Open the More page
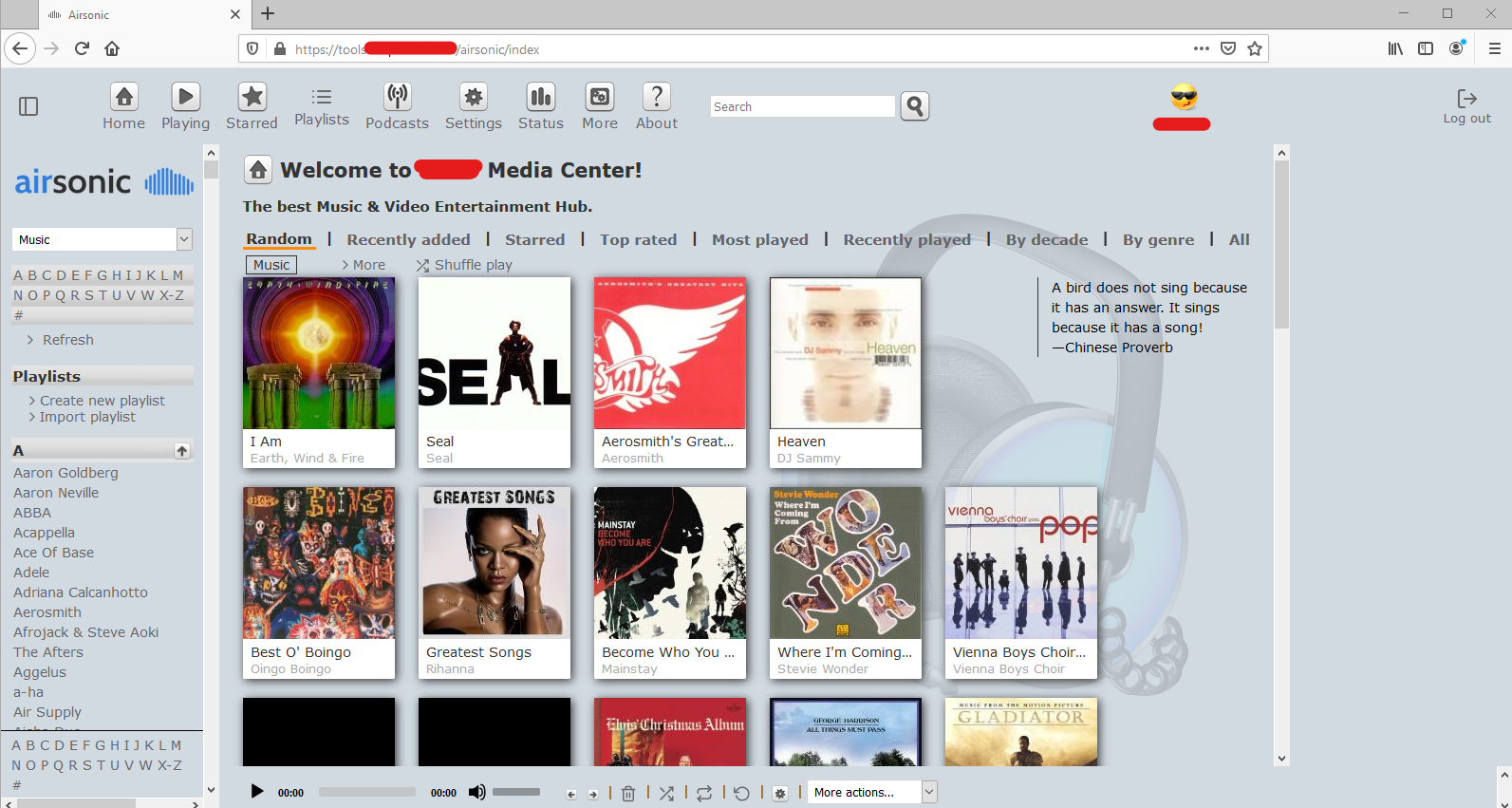 (600, 97)
